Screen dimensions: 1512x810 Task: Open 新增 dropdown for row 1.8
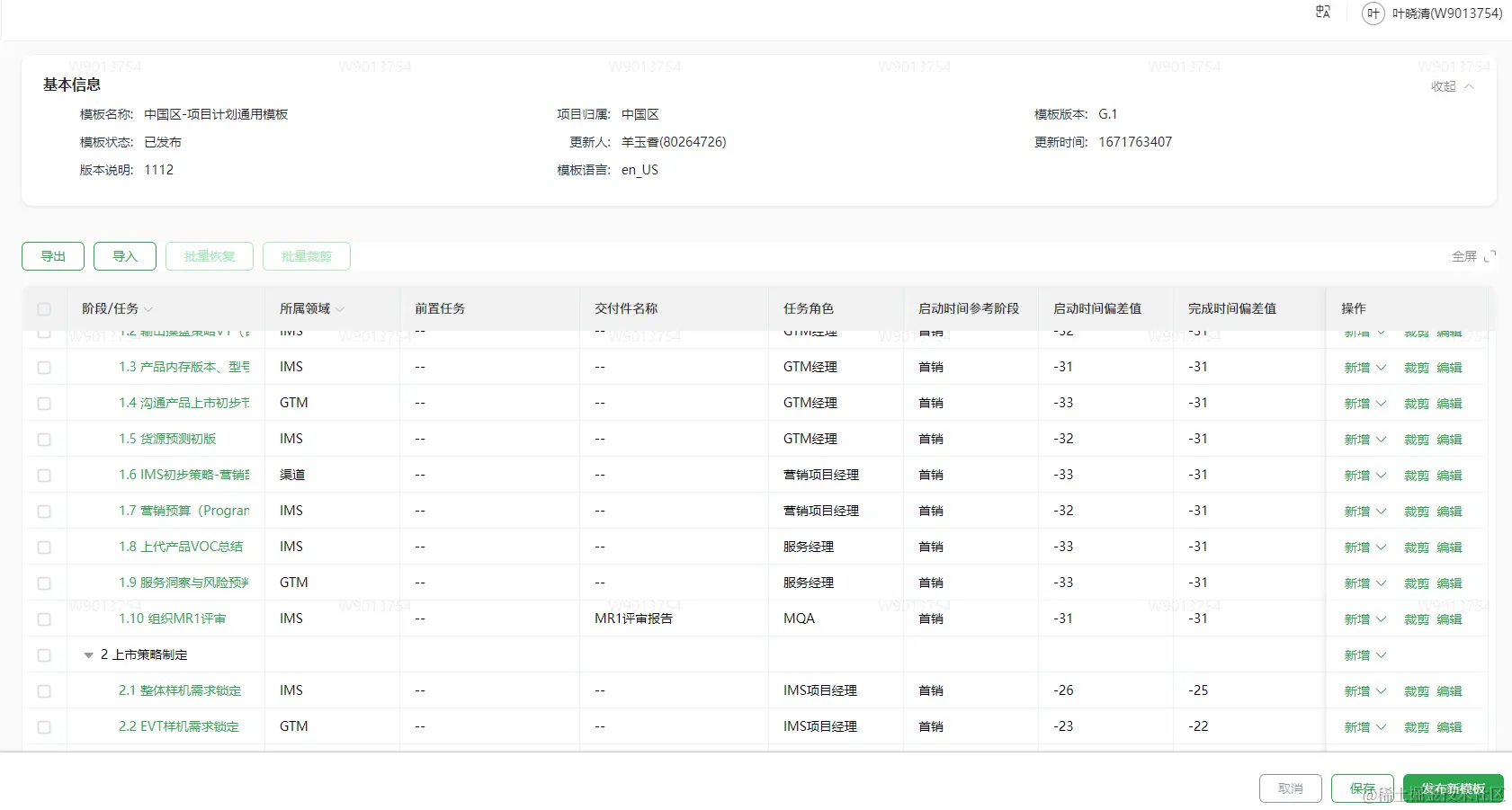1364,547
